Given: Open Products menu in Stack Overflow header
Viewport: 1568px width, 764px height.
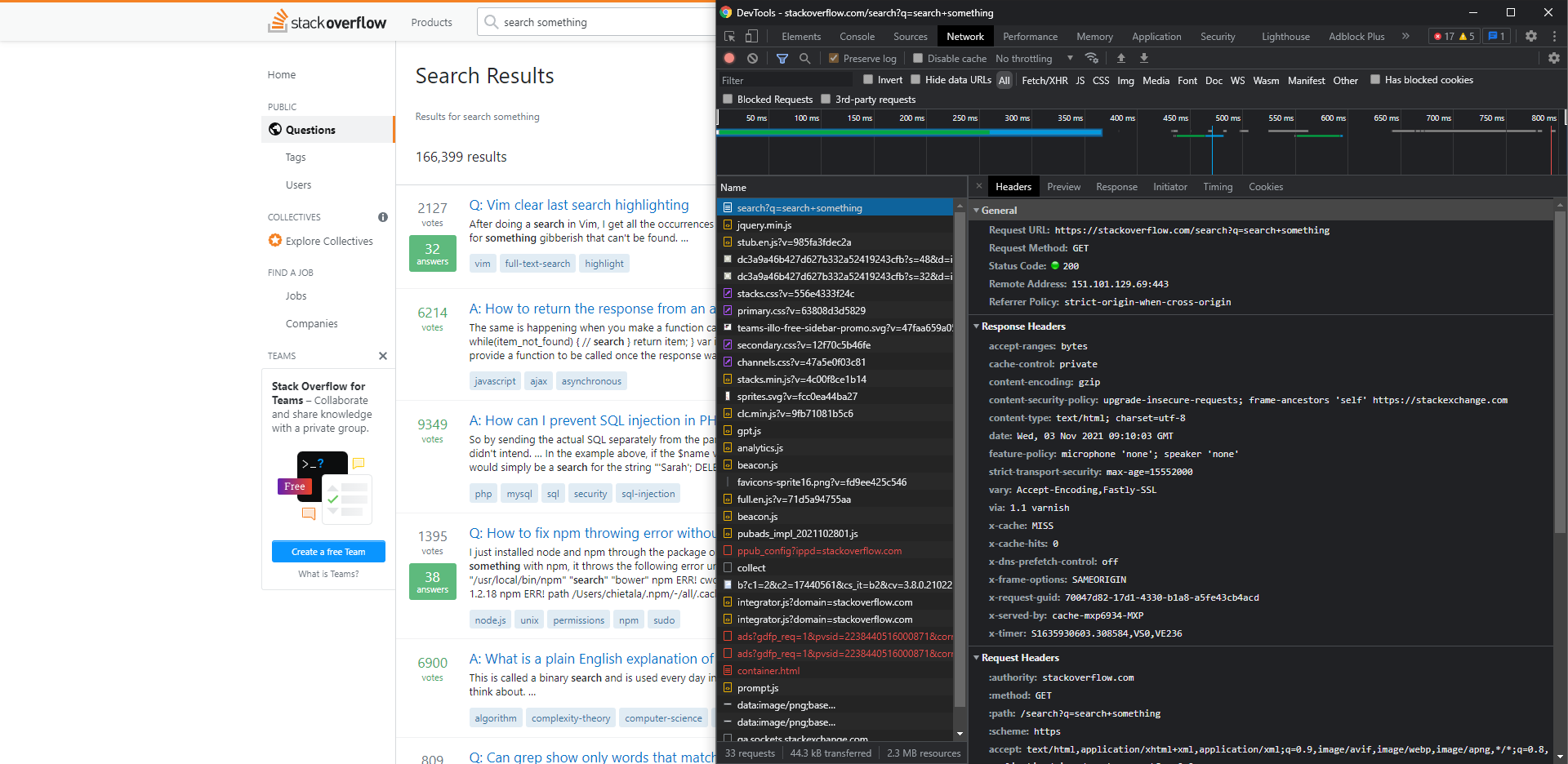Looking at the screenshot, I should point(431,22).
